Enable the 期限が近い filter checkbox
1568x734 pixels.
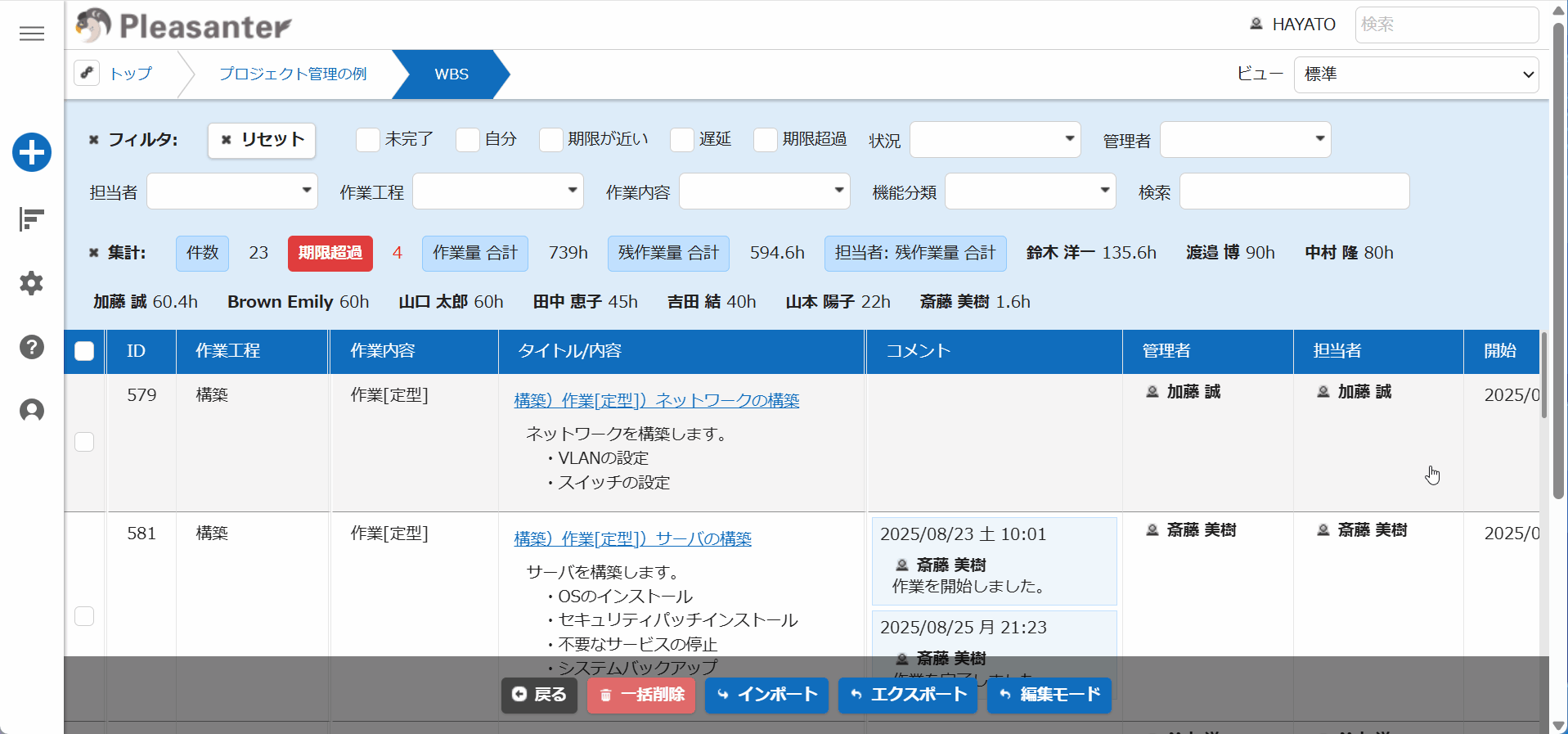pos(551,140)
